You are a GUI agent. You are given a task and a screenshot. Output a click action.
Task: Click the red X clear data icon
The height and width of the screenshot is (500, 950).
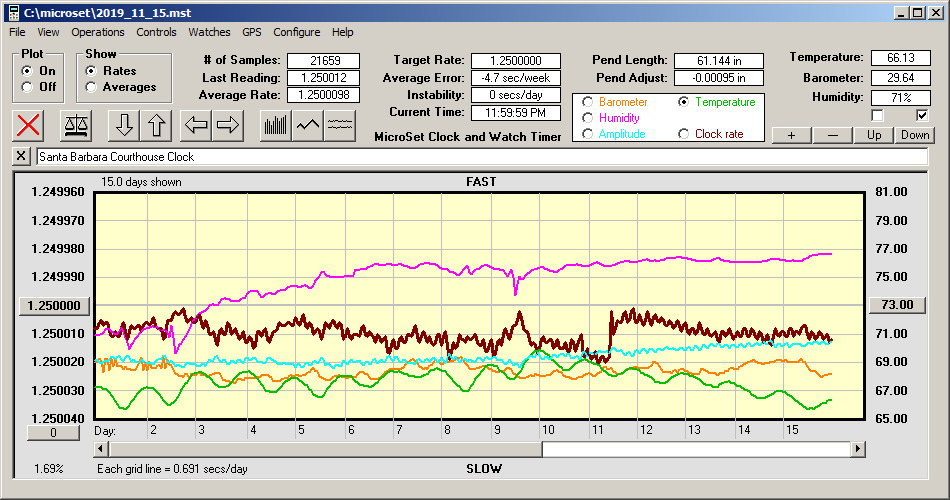pos(28,125)
